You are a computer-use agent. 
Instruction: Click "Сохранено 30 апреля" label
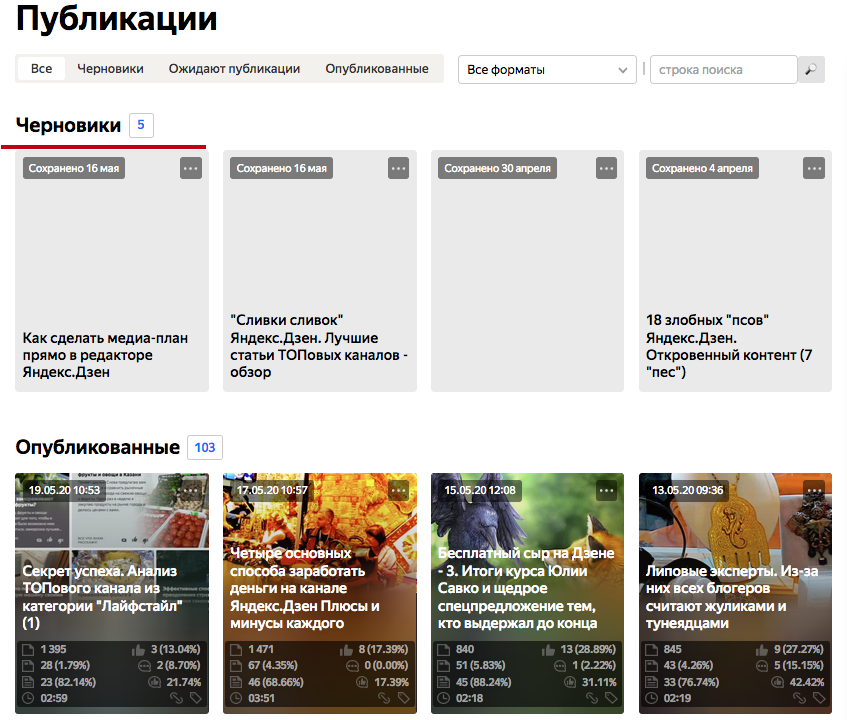click(x=497, y=168)
